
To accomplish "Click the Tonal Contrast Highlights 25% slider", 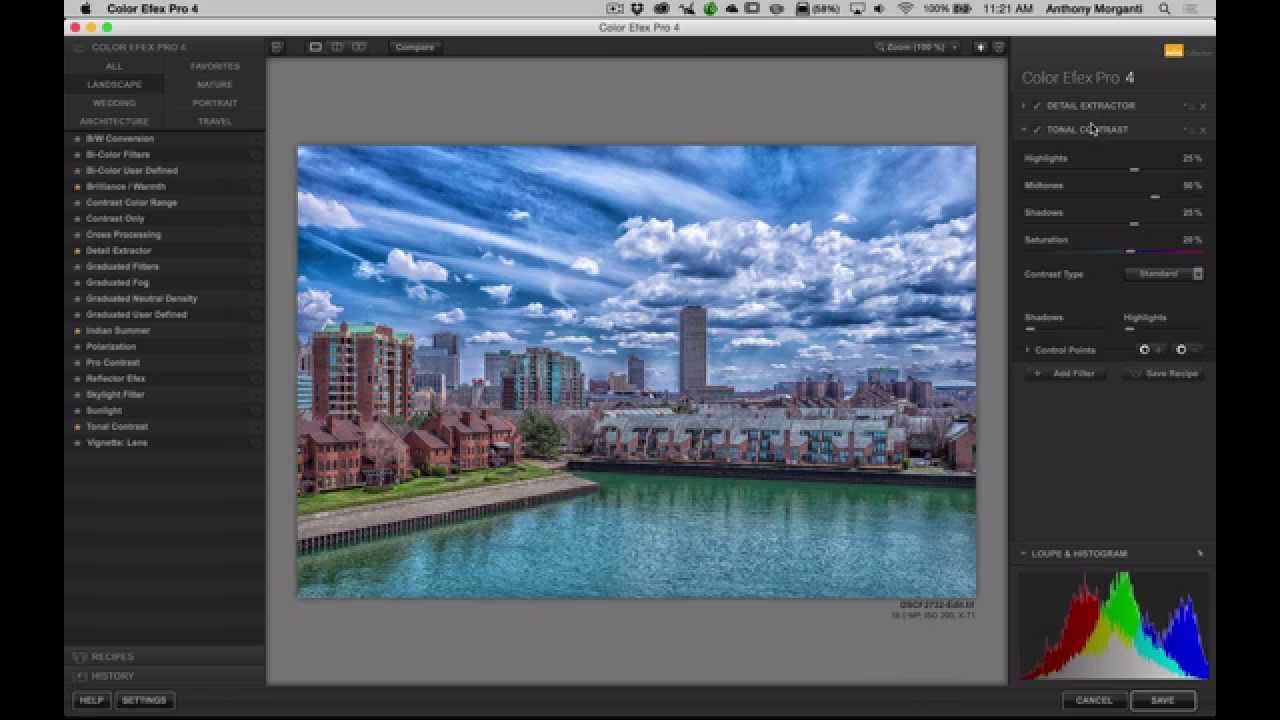I will (x=1113, y=169).
